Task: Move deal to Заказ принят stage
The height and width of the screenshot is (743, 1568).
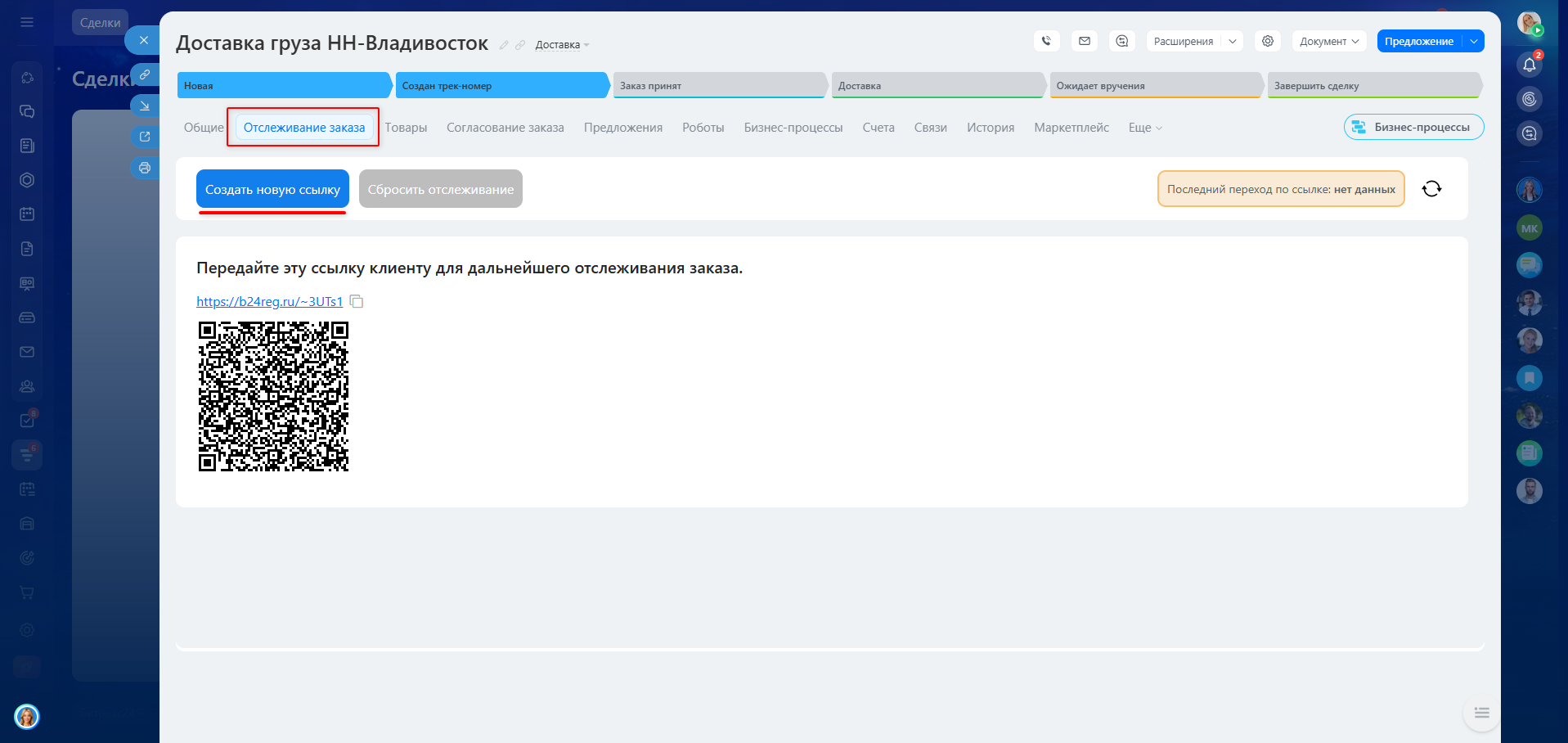Action: 721,85
